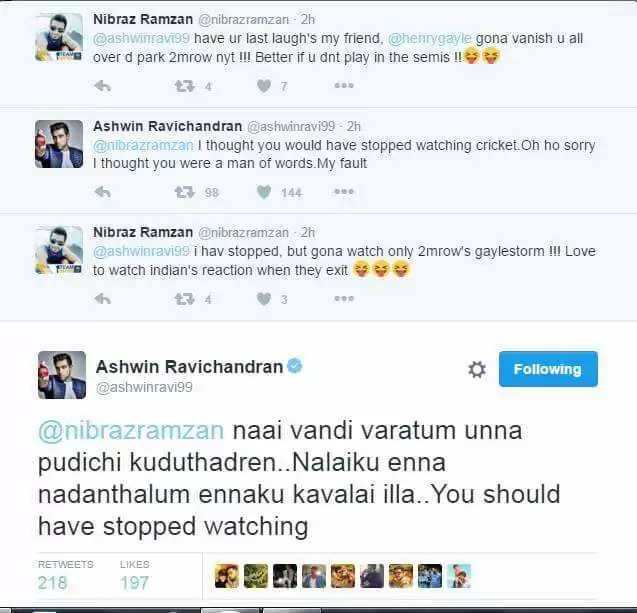Retweet Ashwin's tweet with 98 retweets
Screen dimensions: 637x613
(x=184, y=192)
